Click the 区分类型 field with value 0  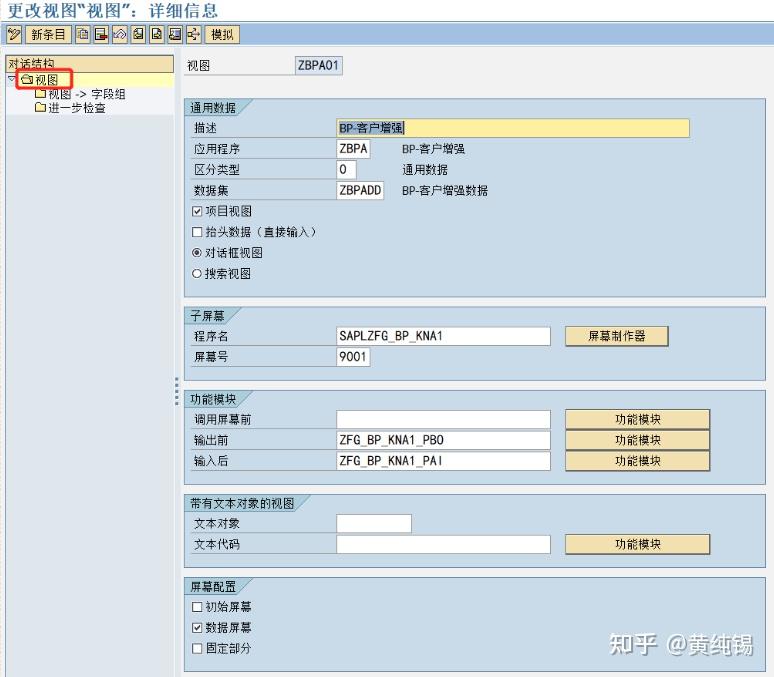pos(346,170)
